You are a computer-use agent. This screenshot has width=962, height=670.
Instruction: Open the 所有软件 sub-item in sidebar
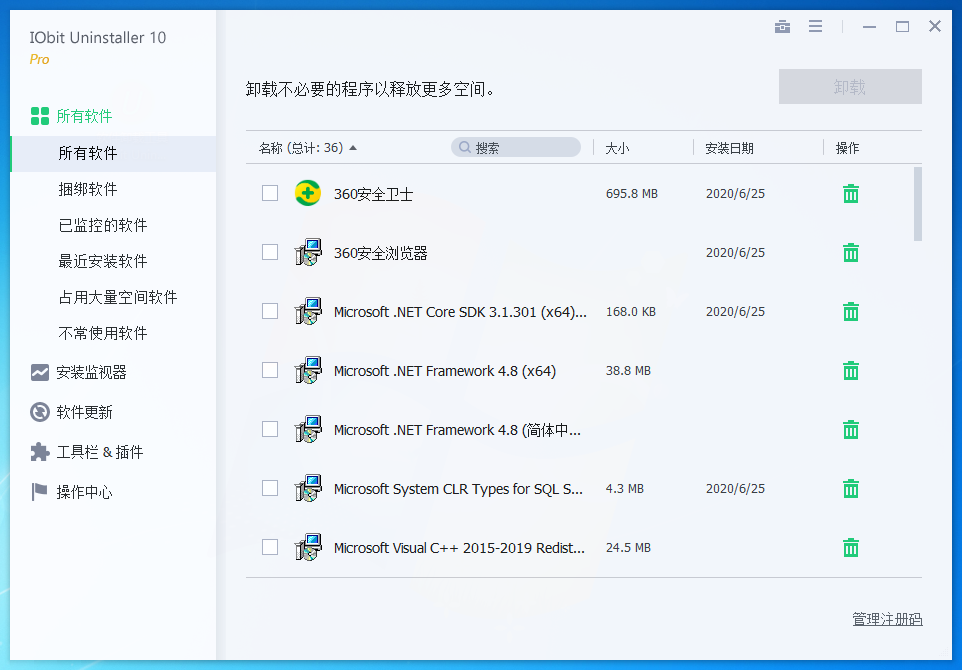point(114,153)
